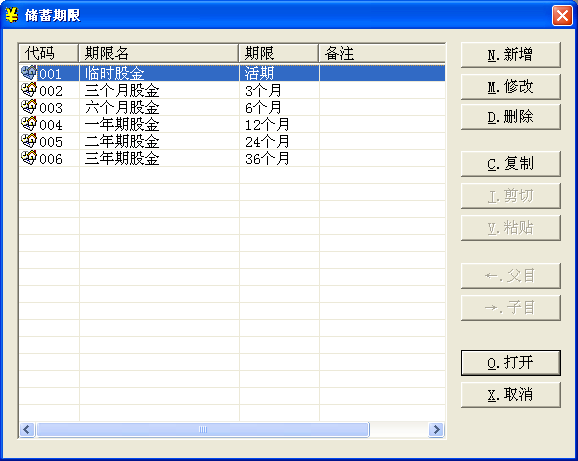Click the N. 新增 button
The width and height of the screenshot is (578, 461).
coord(511,55)
